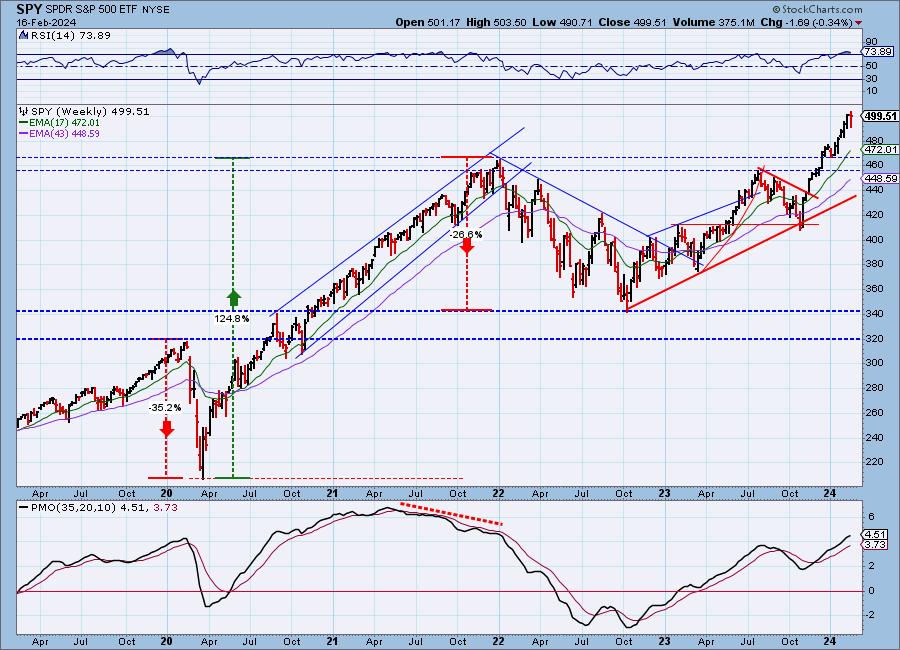Click the 400 price axis label
The image size is (900, 650).
(x=874, y=239)
